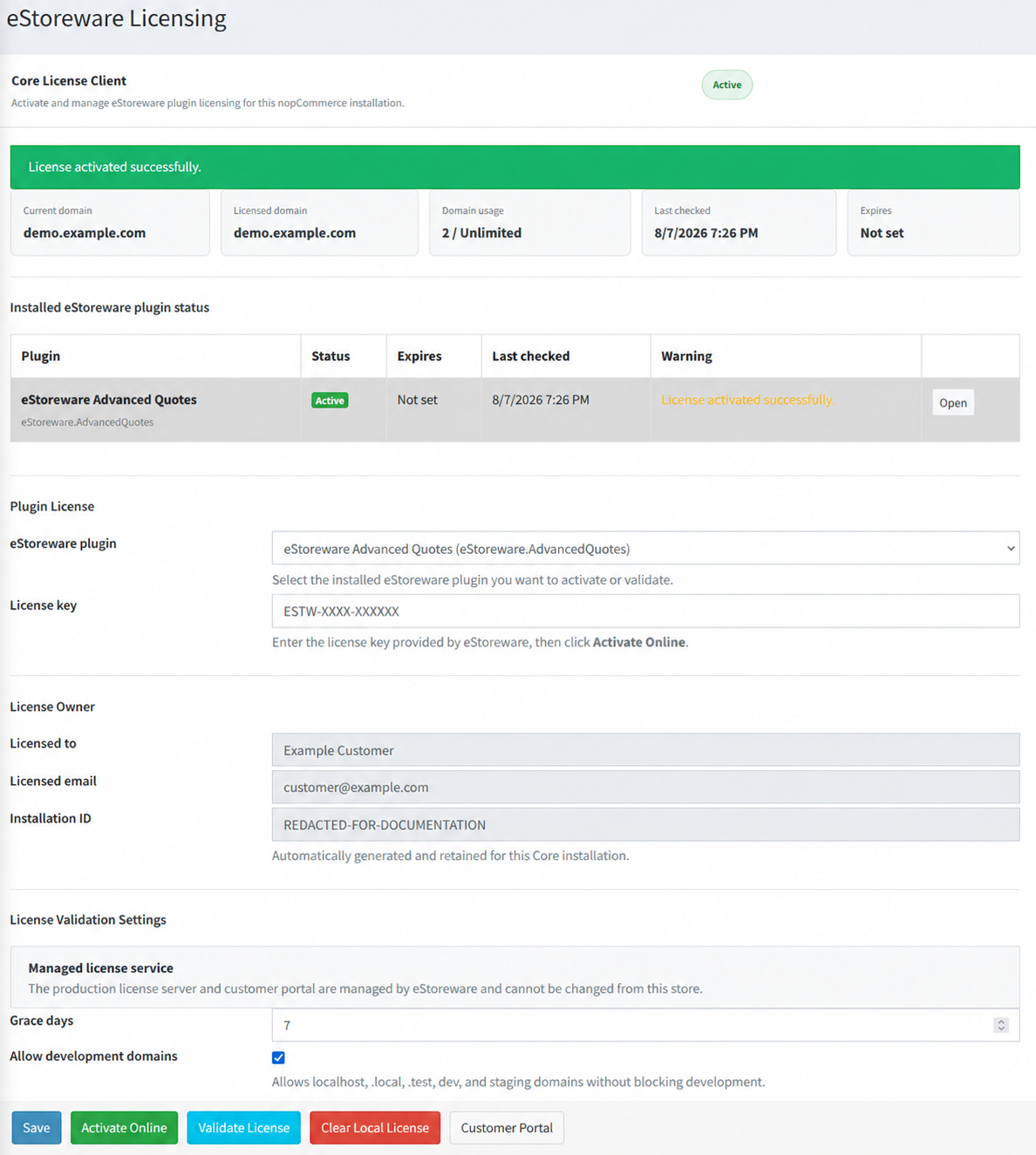Click the Licensed to field

tap(645, 749)
